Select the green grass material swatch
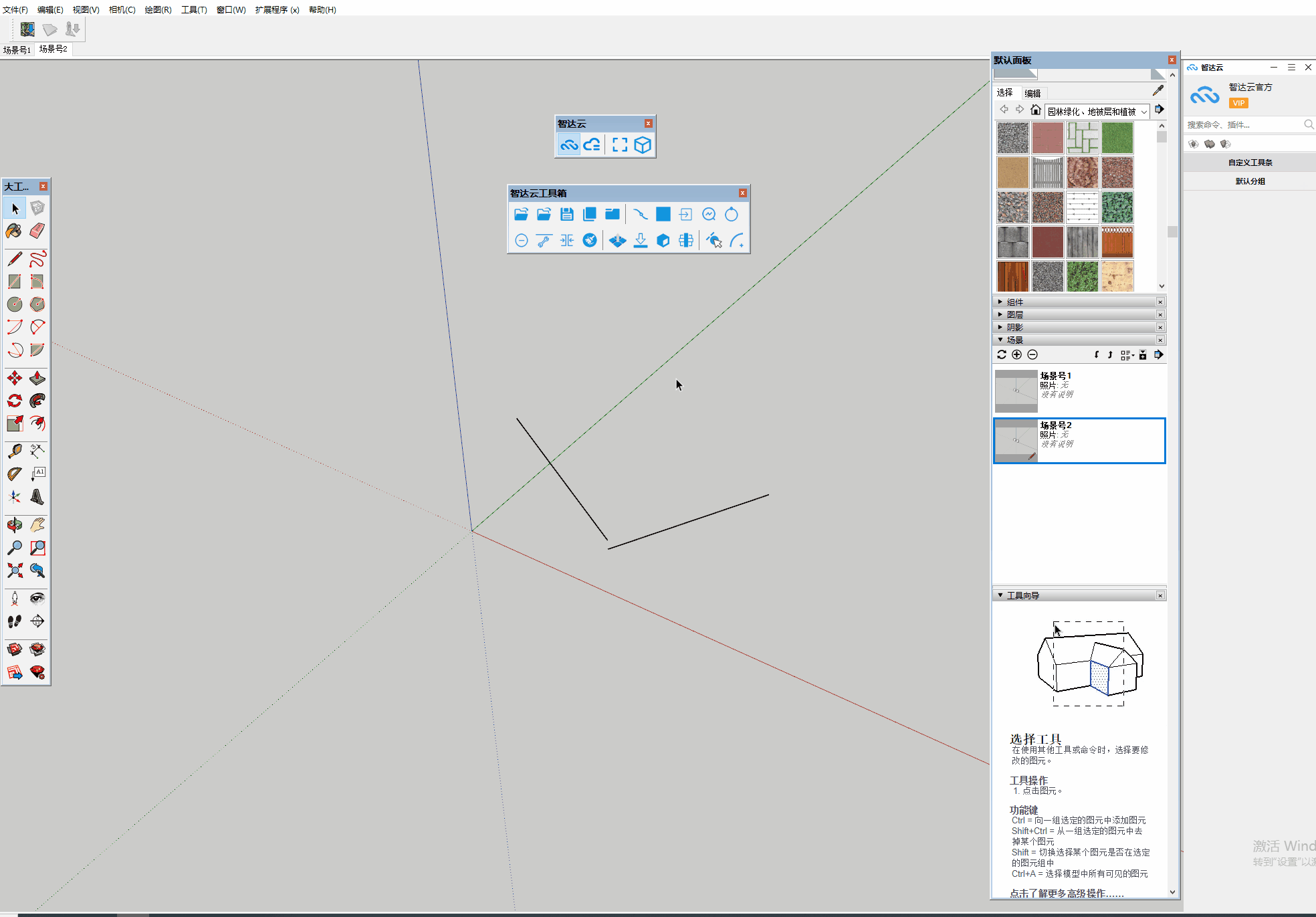The image size is (1316, 917). point(1117,138)
